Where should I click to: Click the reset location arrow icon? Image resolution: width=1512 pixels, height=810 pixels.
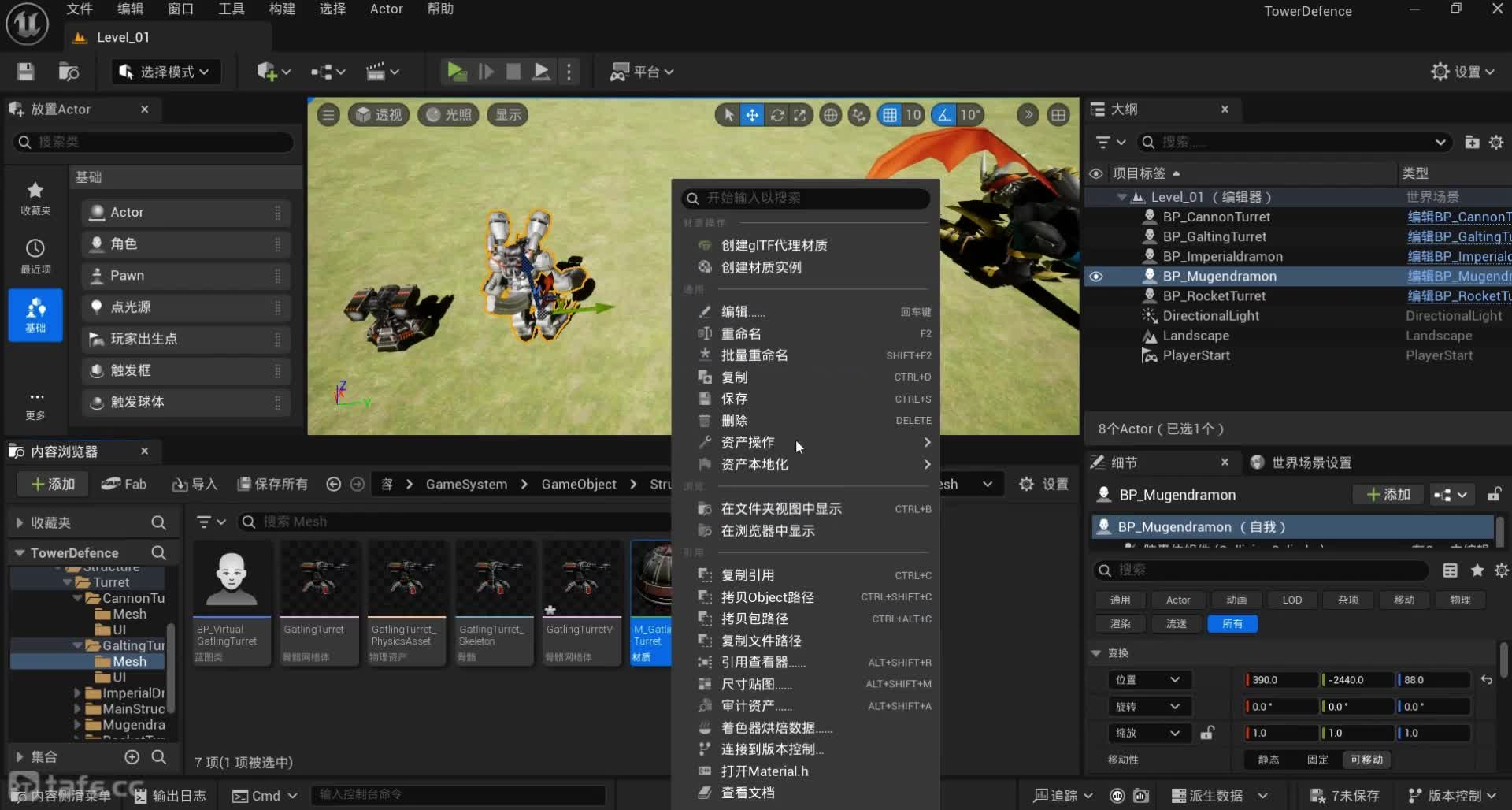[x=1486, y=680]
